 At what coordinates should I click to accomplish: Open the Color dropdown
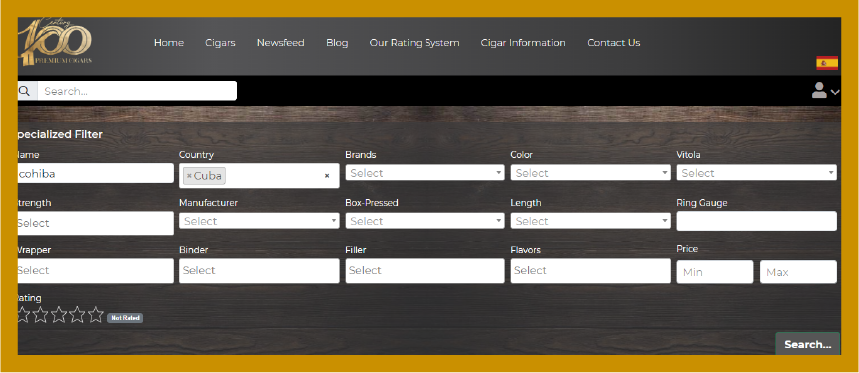pyautogui.click(x=590, y=173)
